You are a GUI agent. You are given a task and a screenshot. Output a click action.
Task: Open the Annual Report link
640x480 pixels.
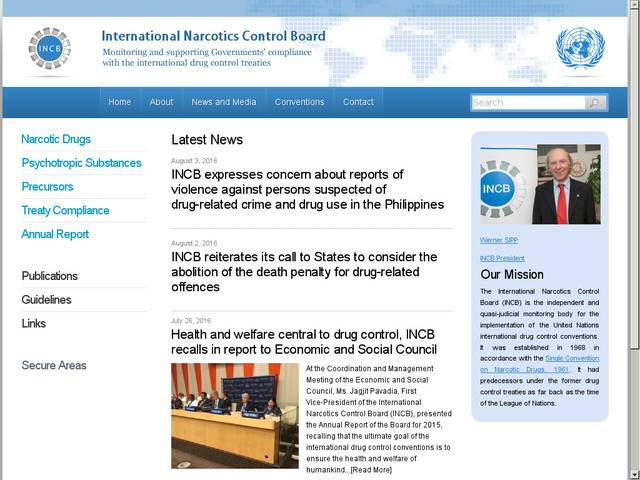[55, 234]
